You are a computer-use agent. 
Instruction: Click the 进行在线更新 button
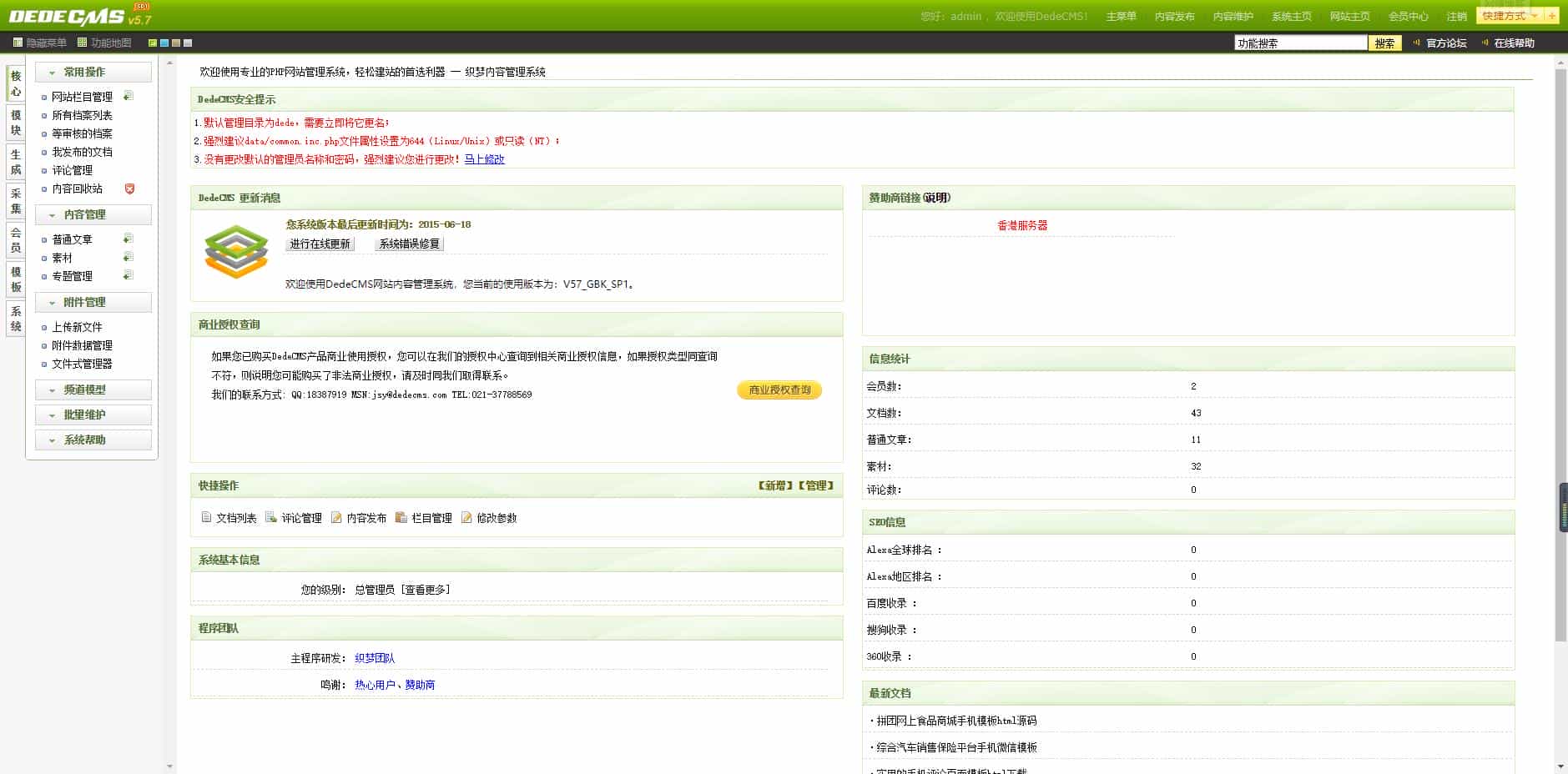coord(320,244)
